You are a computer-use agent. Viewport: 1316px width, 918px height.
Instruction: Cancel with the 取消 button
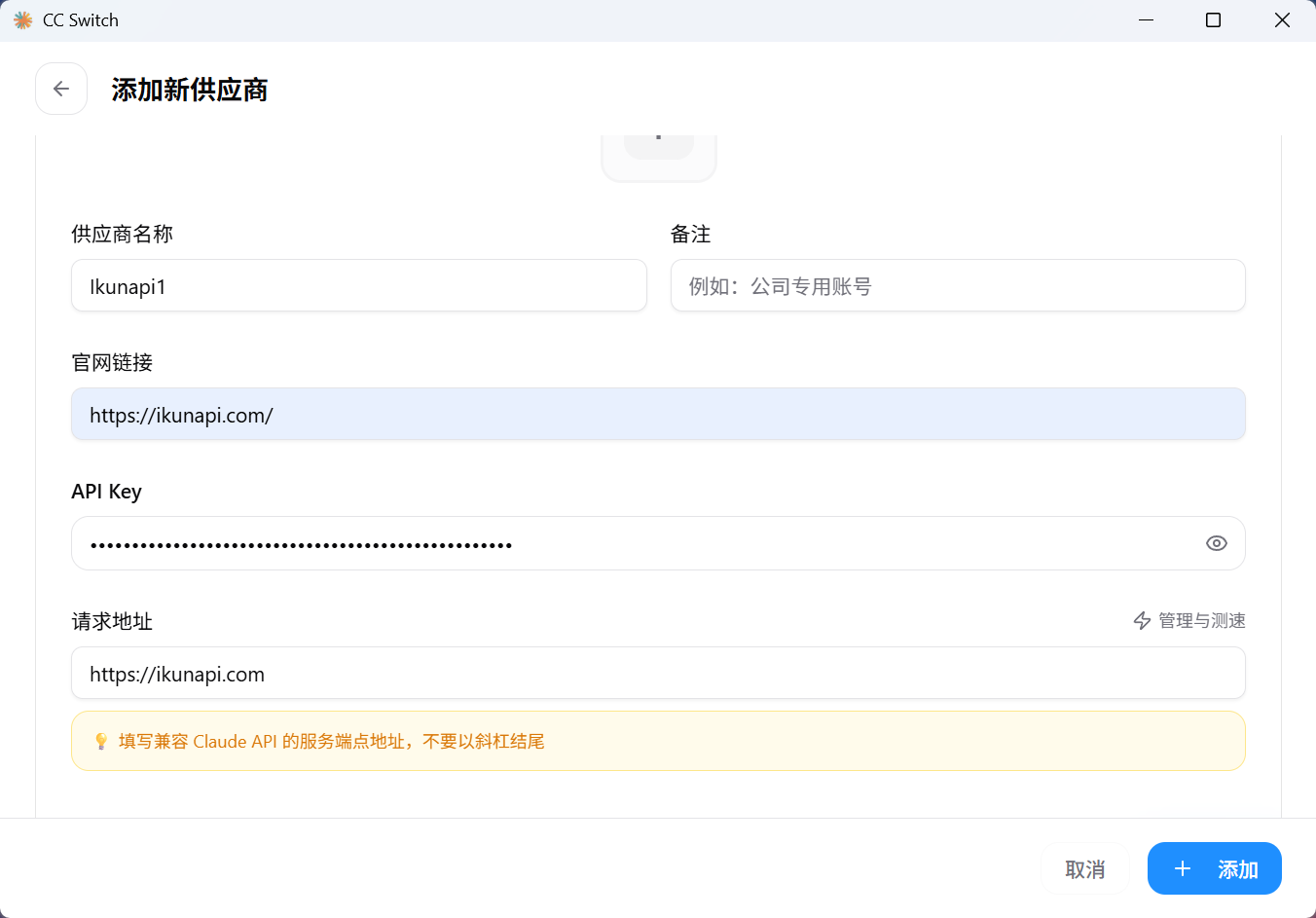coord(1085,868)
